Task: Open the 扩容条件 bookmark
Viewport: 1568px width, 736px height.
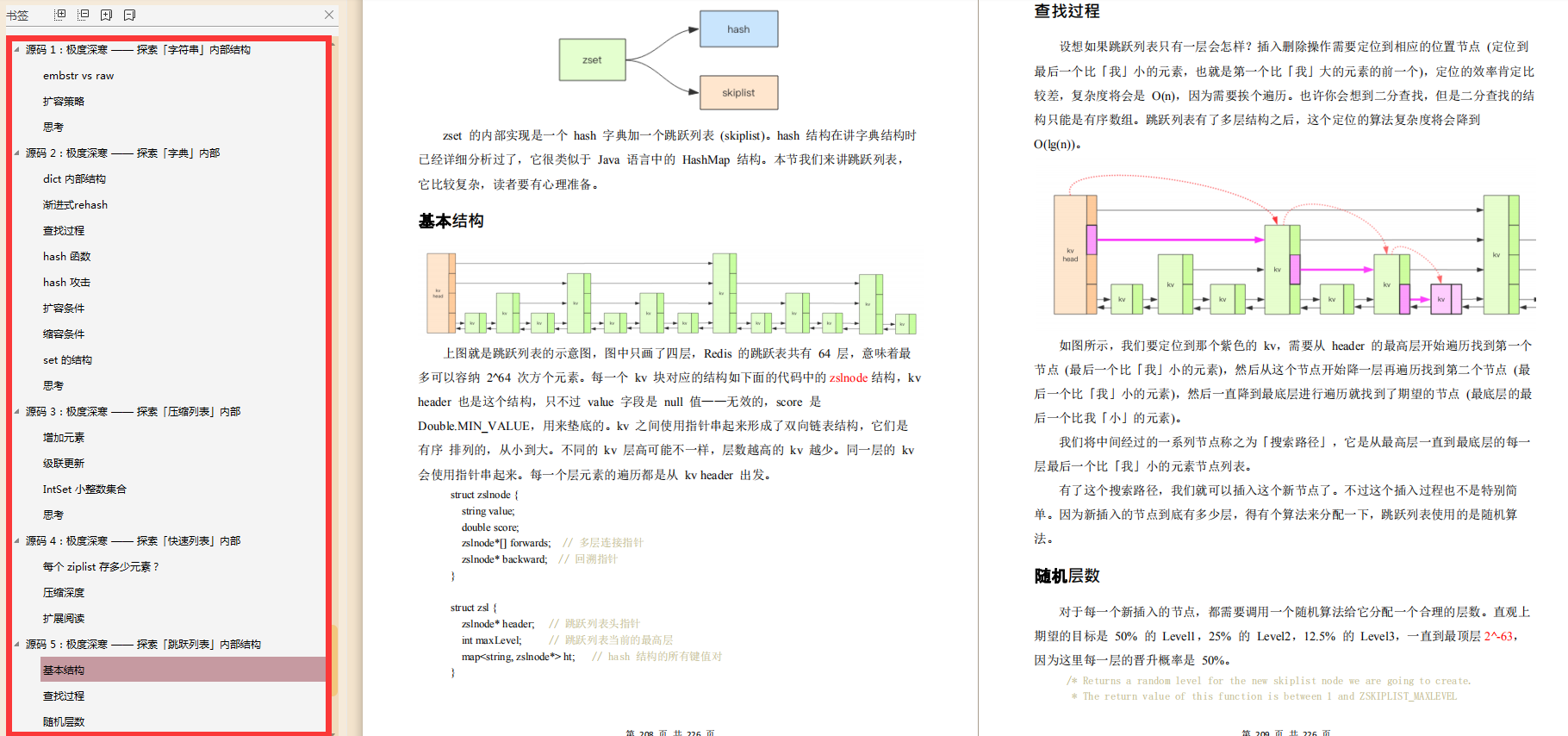Action: (64, 309)
